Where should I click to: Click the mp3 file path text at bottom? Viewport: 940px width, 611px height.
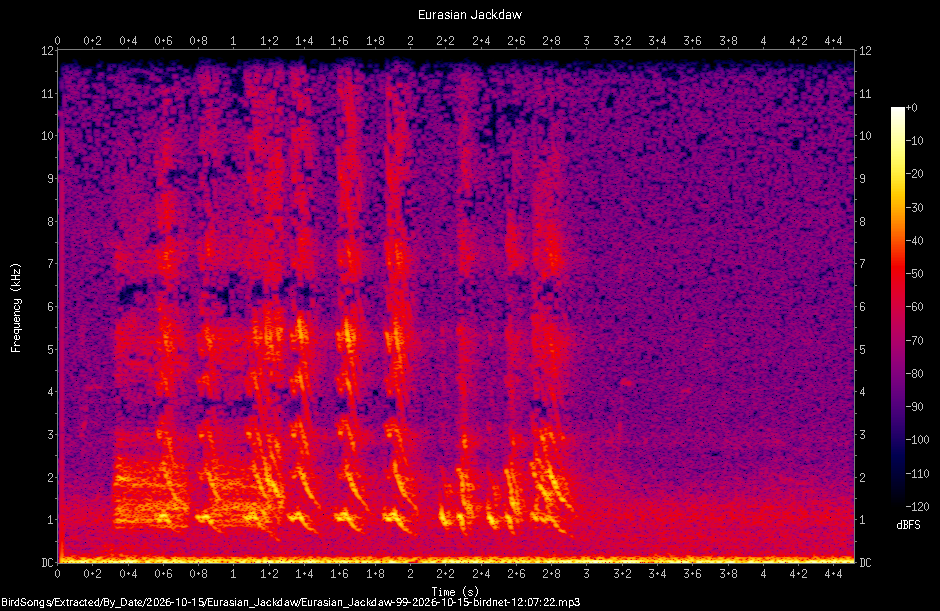(291, 603)
